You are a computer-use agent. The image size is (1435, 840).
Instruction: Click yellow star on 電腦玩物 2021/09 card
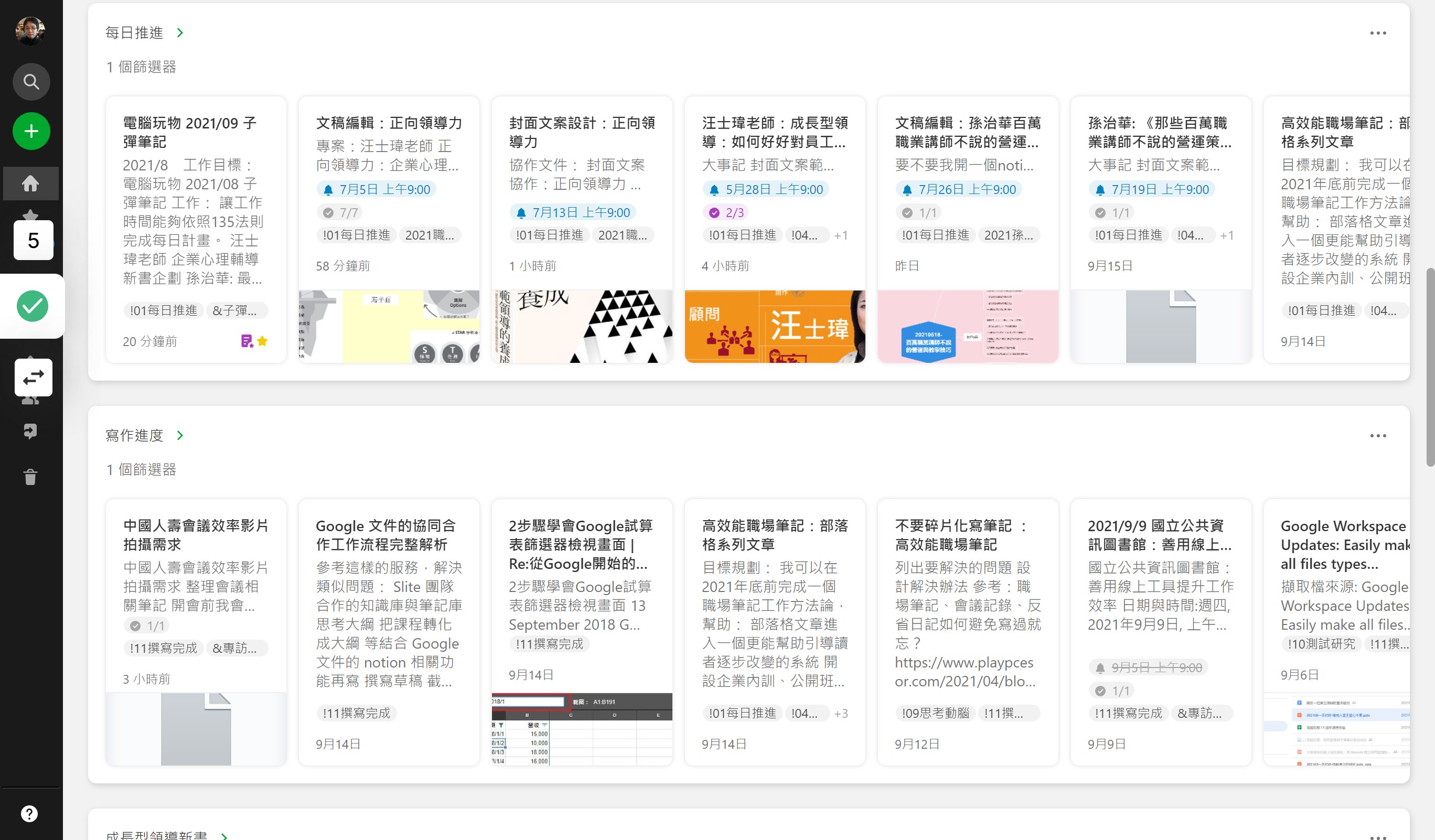click(x=263, y=341)
